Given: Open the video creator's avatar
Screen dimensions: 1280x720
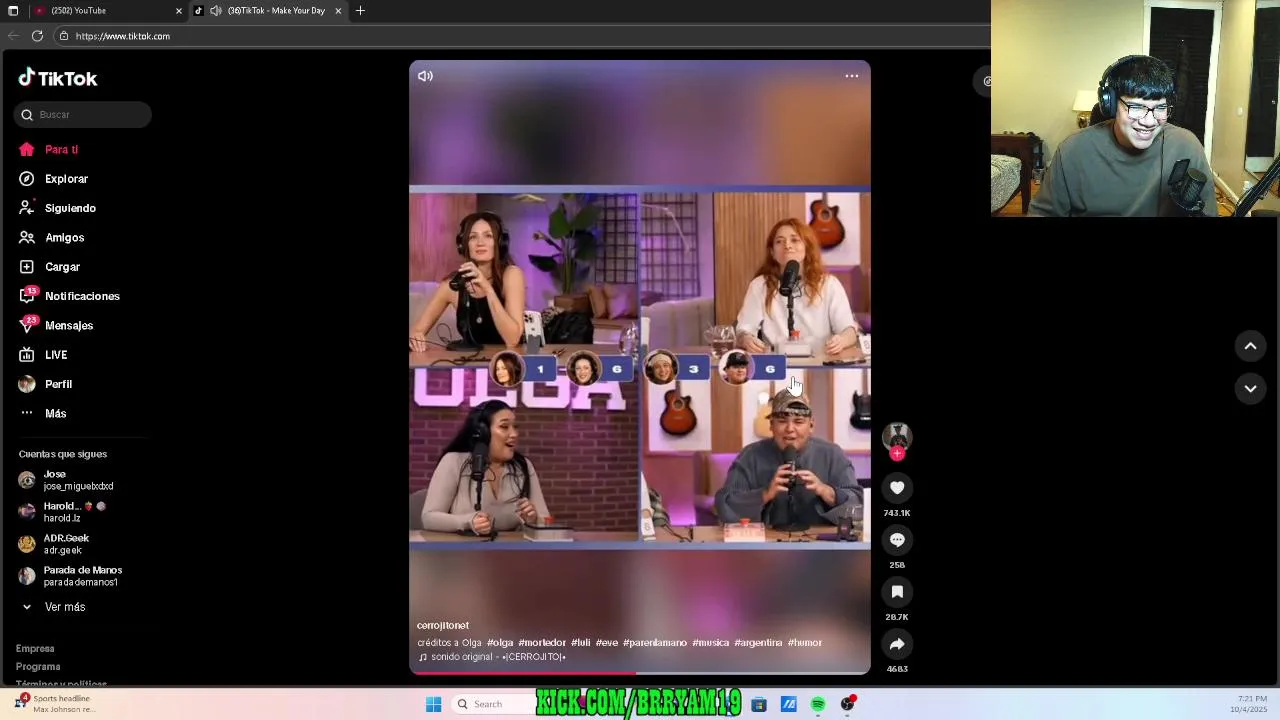Looking at the screenshot, I should point(897,435).
